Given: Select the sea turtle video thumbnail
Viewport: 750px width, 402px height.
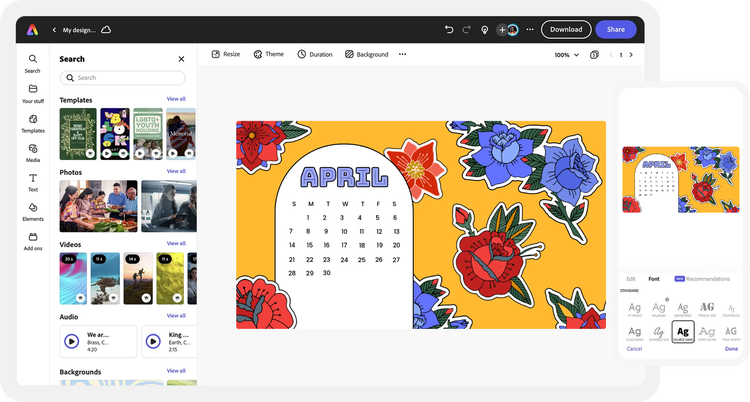Looking at the screenshot, I should click(x=105, y=279).
